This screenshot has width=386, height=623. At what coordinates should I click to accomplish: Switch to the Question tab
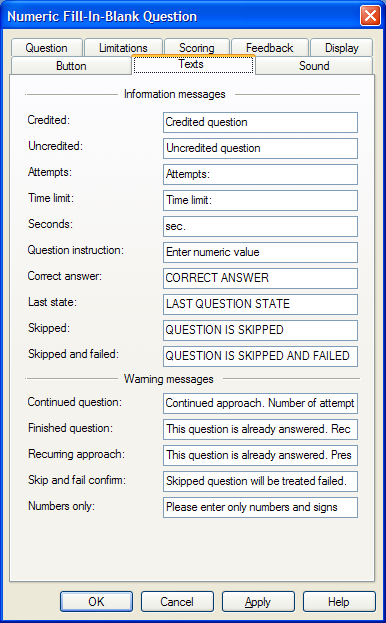(47, 48)
